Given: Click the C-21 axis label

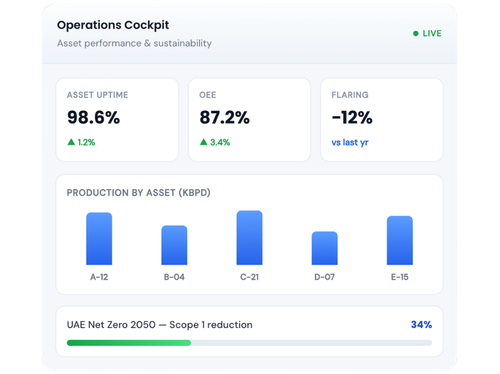Looking at the screenshot, I should pos(249,277).
